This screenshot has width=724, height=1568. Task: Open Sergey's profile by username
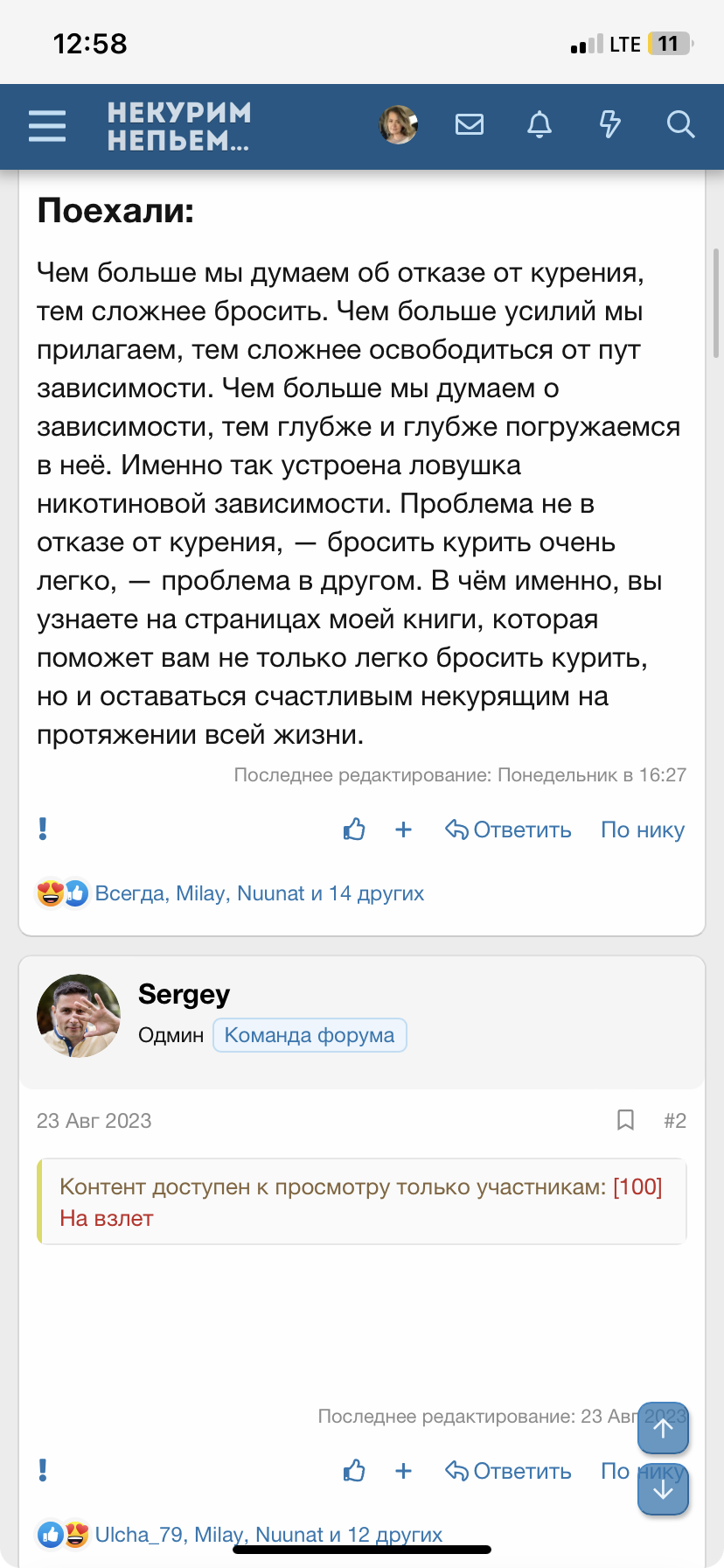point(184,994)
